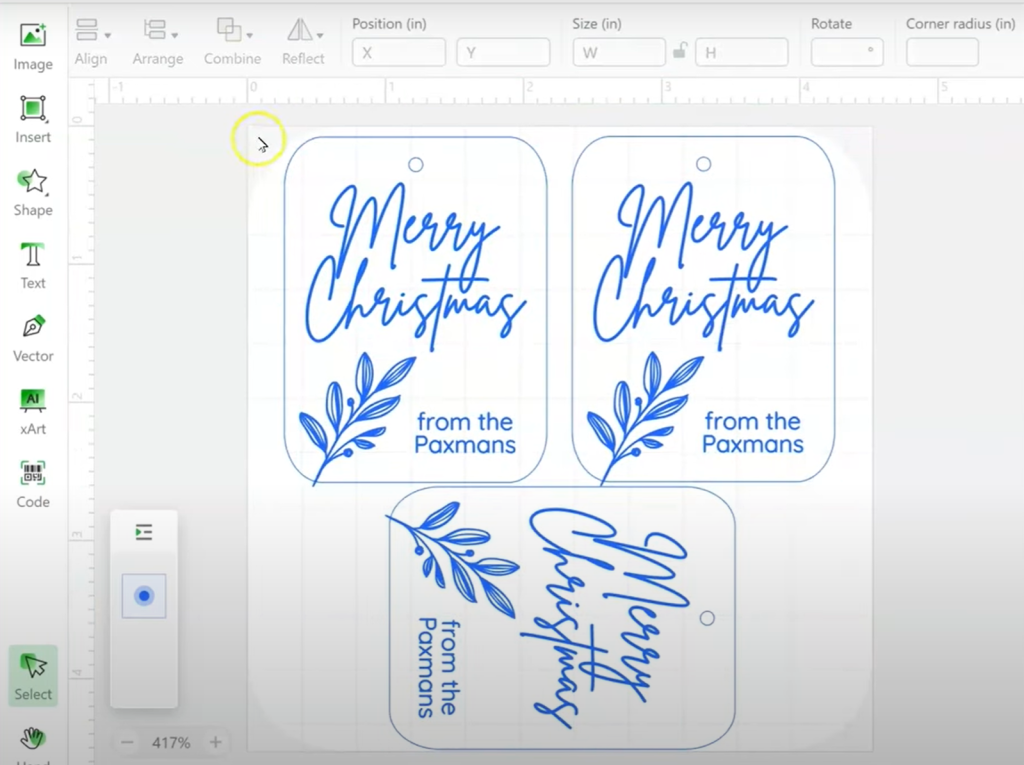Image resolution: width=1024 pixels, height=765 pixels.
Task: Open the xArt AI tool
Action: 33,410
